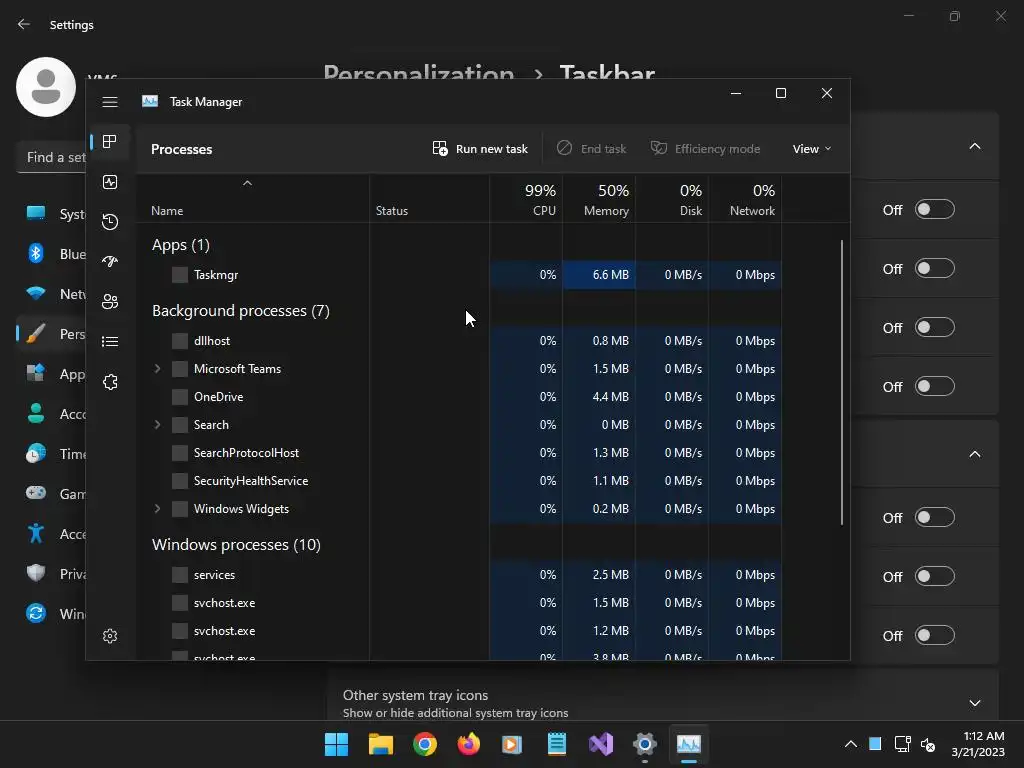Select the SearchProtocolHost process row

[x=459, y=453]
